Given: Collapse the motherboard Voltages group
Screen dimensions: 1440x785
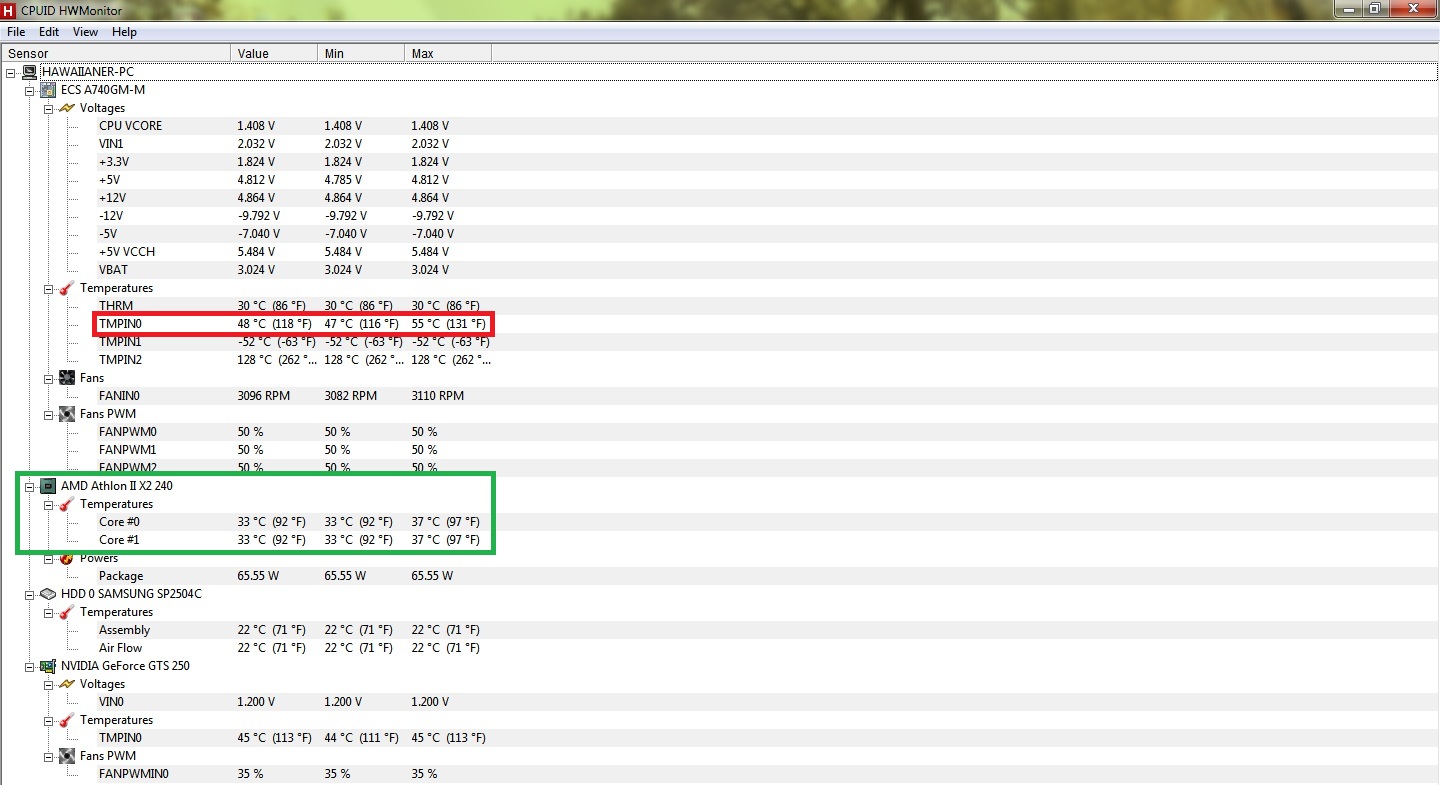Looking at the screenshot, I should click(x=48, y=108).
